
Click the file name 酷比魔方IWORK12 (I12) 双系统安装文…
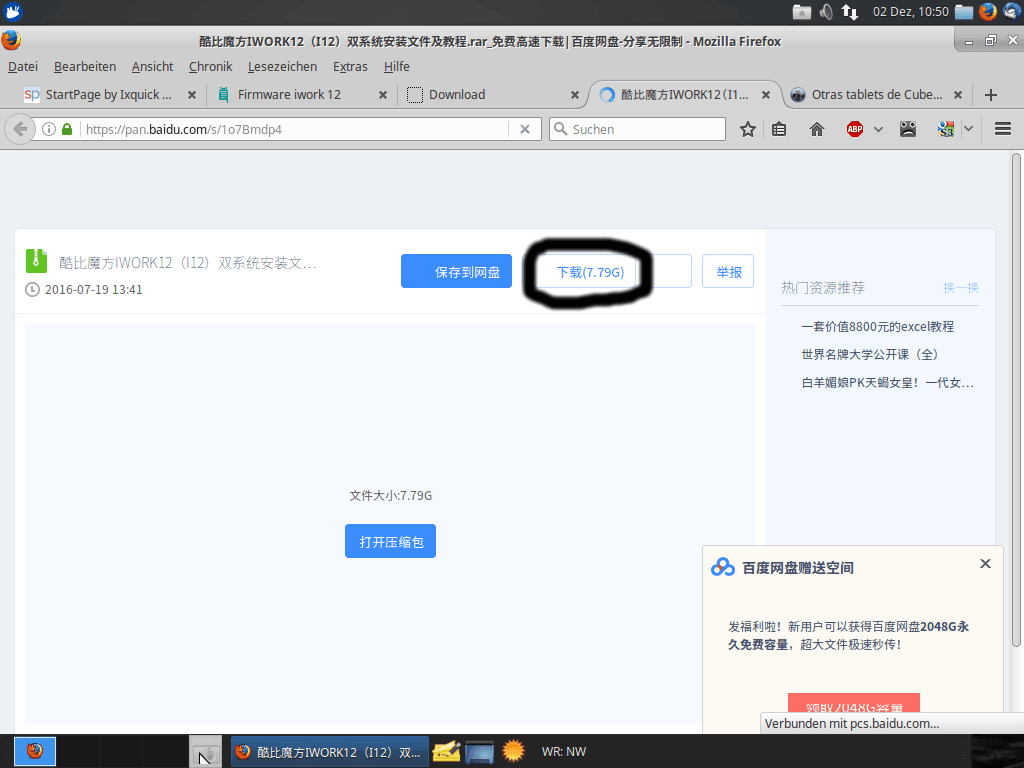188,263
